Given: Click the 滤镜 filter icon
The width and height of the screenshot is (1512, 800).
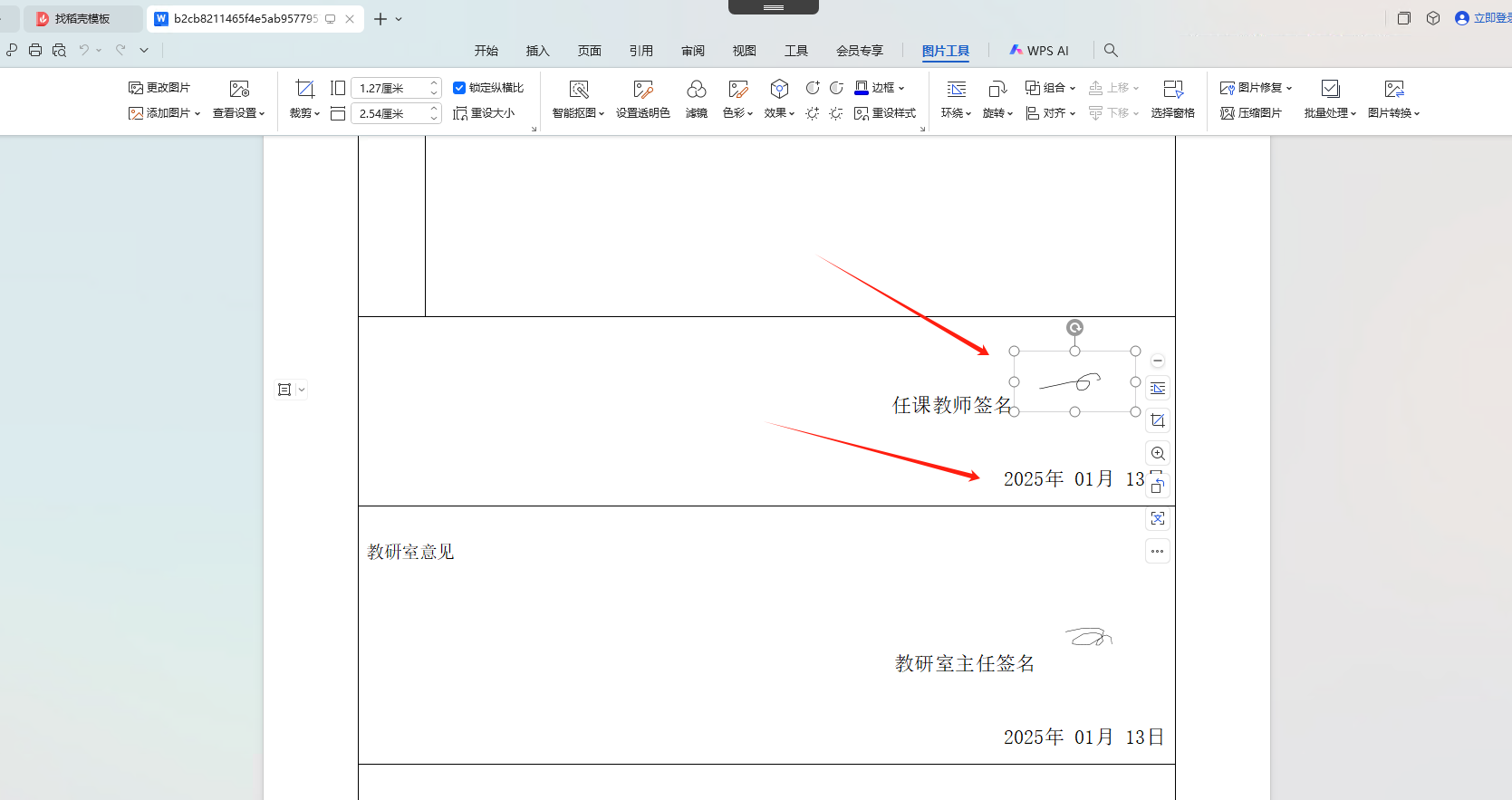Looking at the screenshot, I should tap(697, 89).
